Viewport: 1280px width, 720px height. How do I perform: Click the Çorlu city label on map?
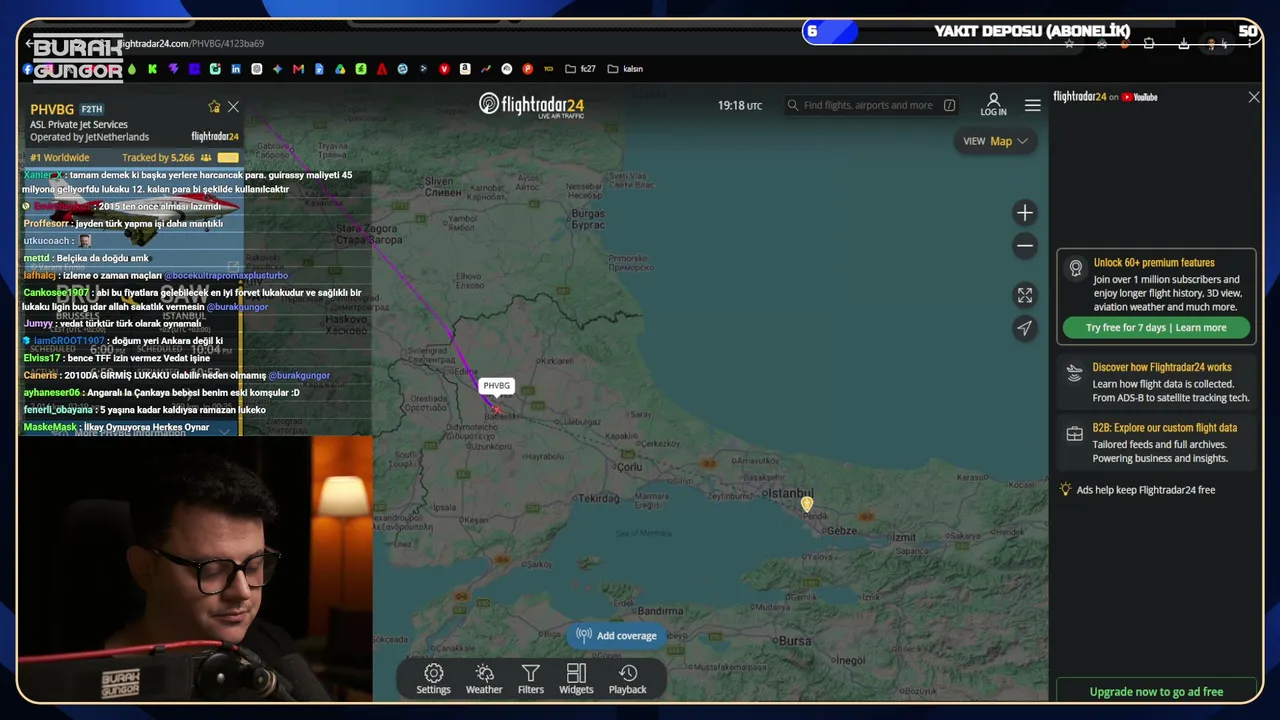630,466
